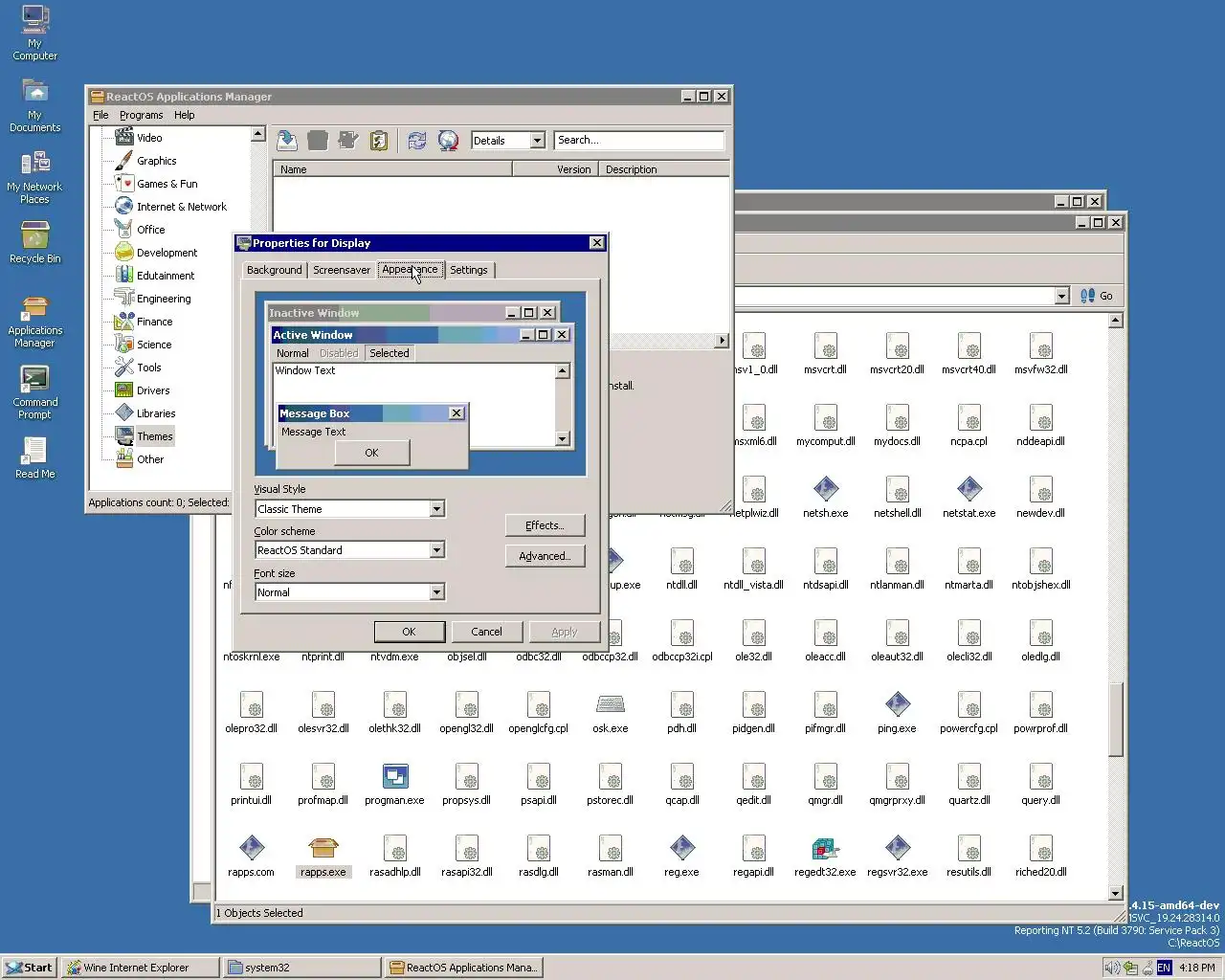The width and height of the screenshot is (1225, 980).
Task: Select the Recycle Bin desktop icon
Action: [34, 241]
